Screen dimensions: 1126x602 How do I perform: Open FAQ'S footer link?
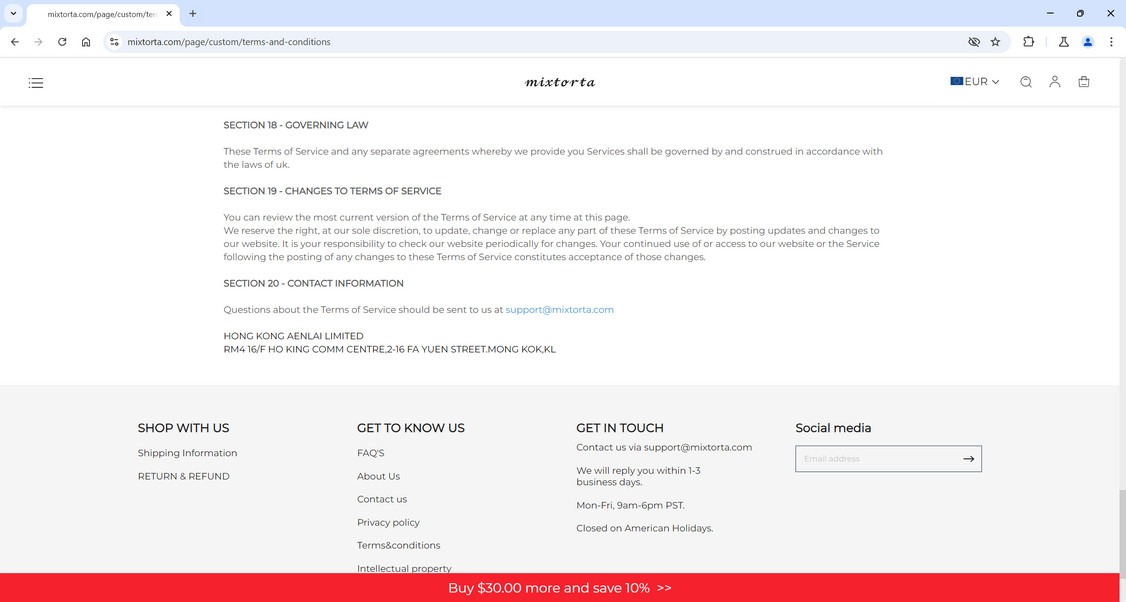coord(371,453)
